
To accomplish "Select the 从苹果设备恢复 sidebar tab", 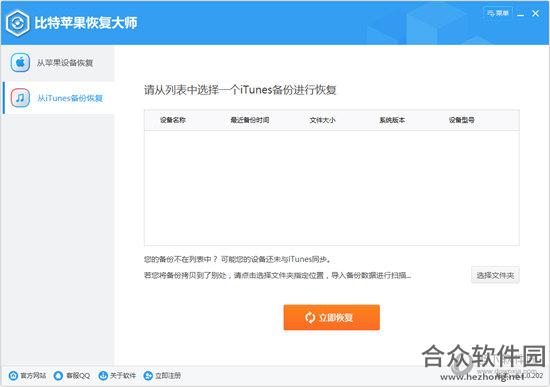I will coord(58,63).
